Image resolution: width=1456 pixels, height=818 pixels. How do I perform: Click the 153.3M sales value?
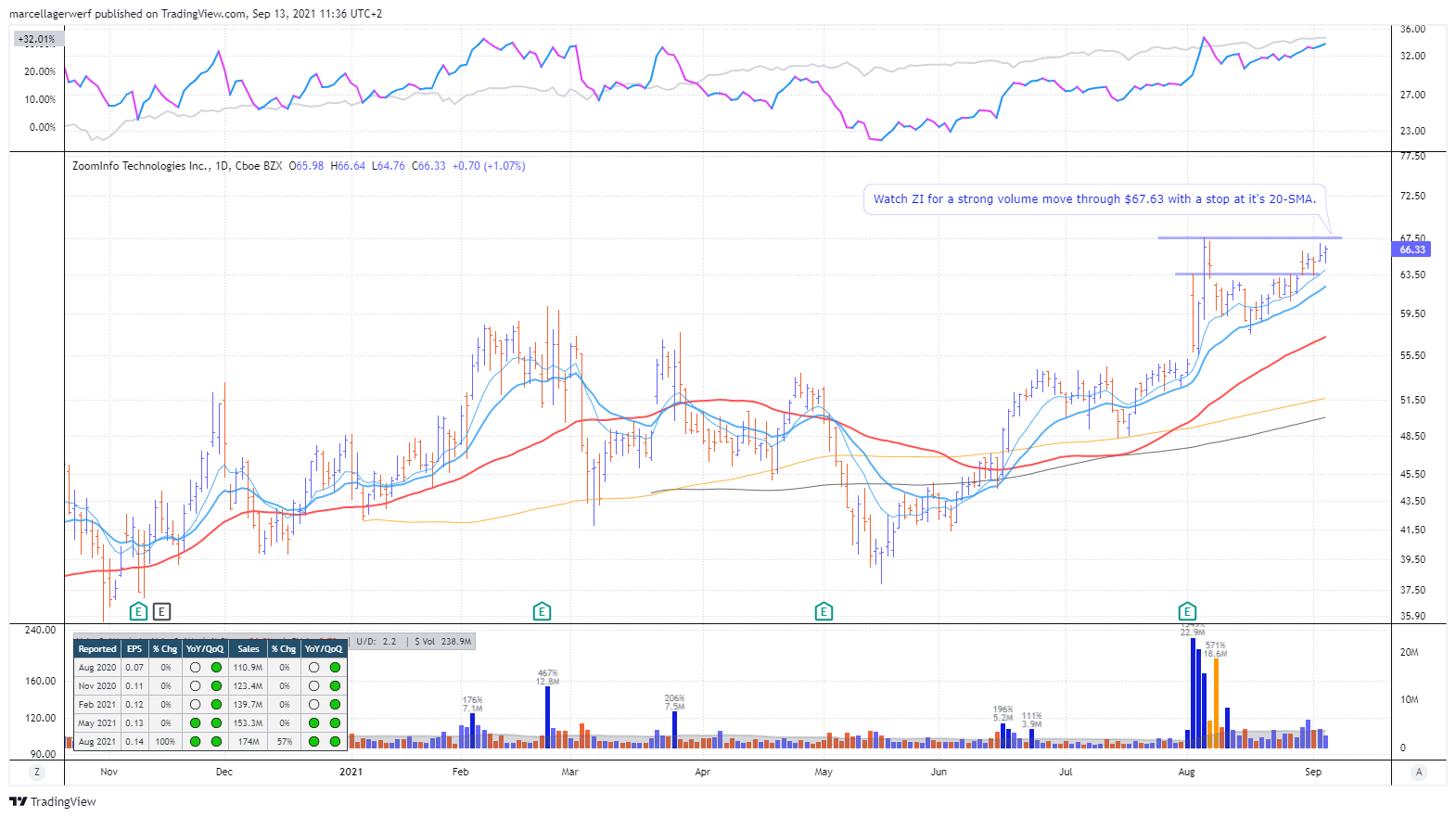[248, 722]
